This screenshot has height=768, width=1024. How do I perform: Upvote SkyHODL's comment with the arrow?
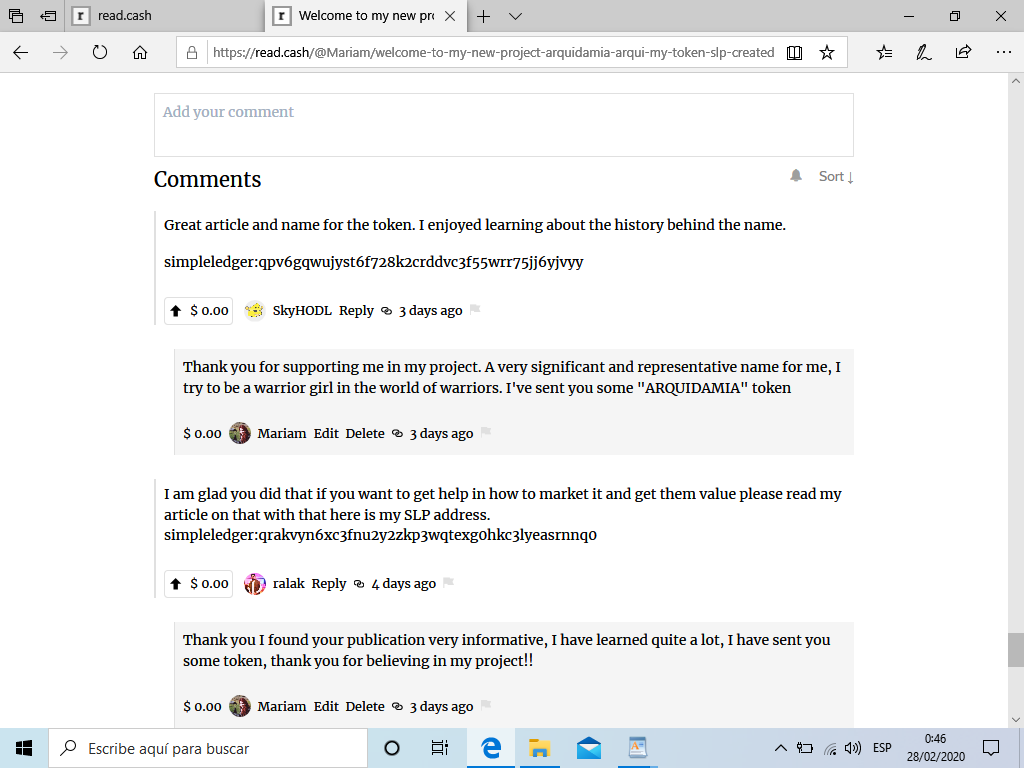176,311
